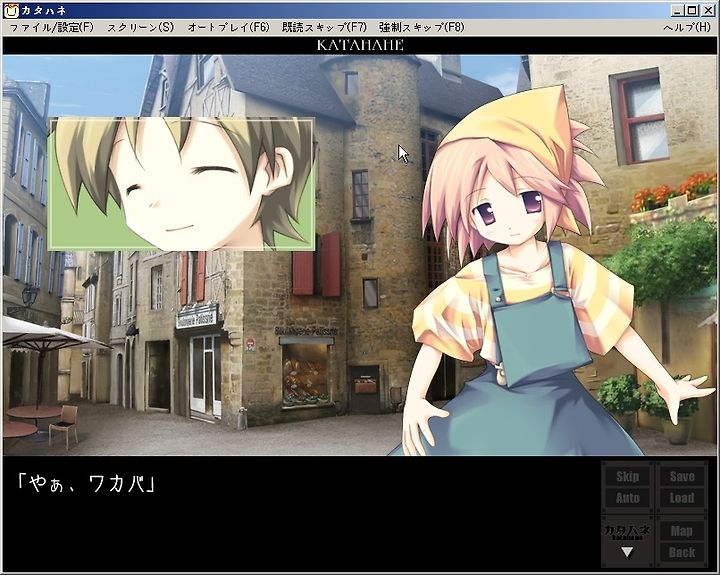Viewport: 720px width, 575px height.
Task: Click the Save button
Action: 682,476
